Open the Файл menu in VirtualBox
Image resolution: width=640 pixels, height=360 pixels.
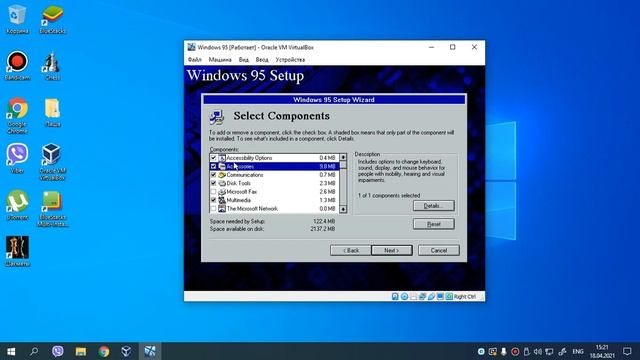(195, 60)
